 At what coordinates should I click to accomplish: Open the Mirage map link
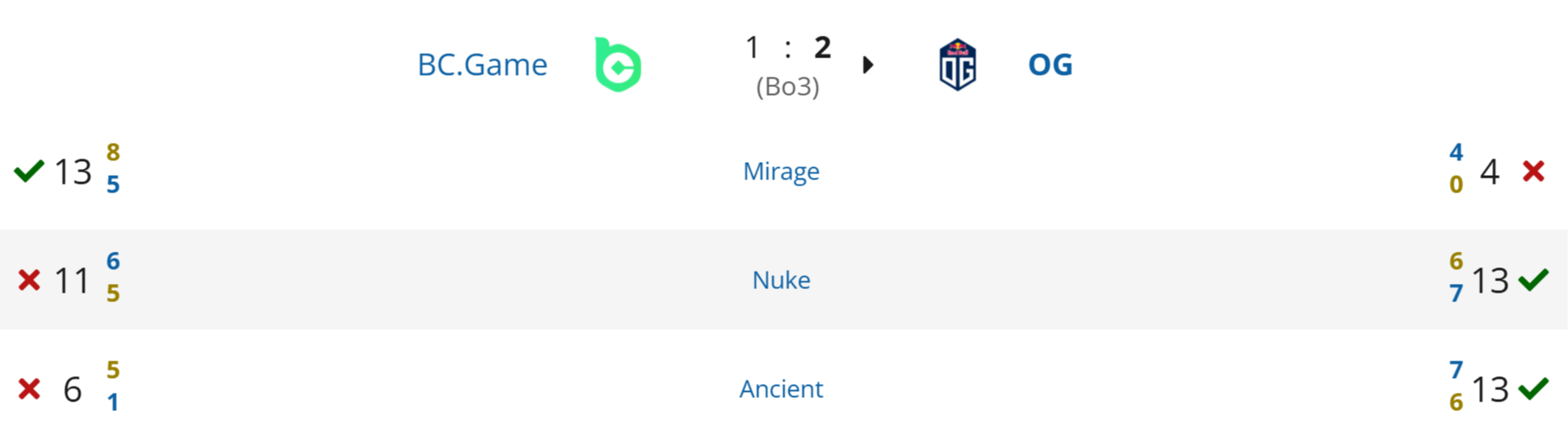(x=781, y=171)
